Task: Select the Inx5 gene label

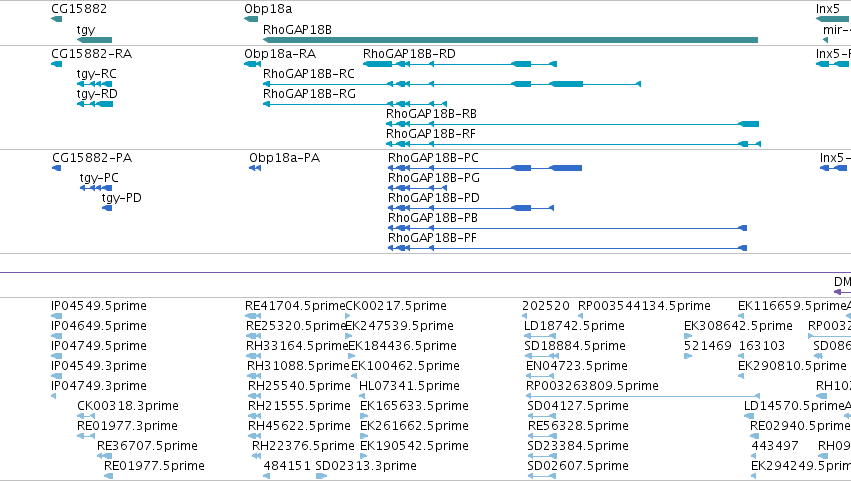Action: [x=828, y=9]
